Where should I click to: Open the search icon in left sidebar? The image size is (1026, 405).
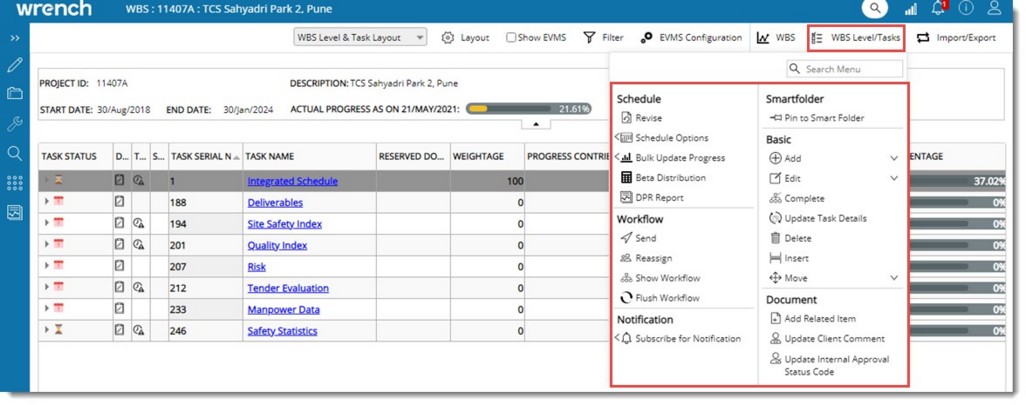coord(14,153)
